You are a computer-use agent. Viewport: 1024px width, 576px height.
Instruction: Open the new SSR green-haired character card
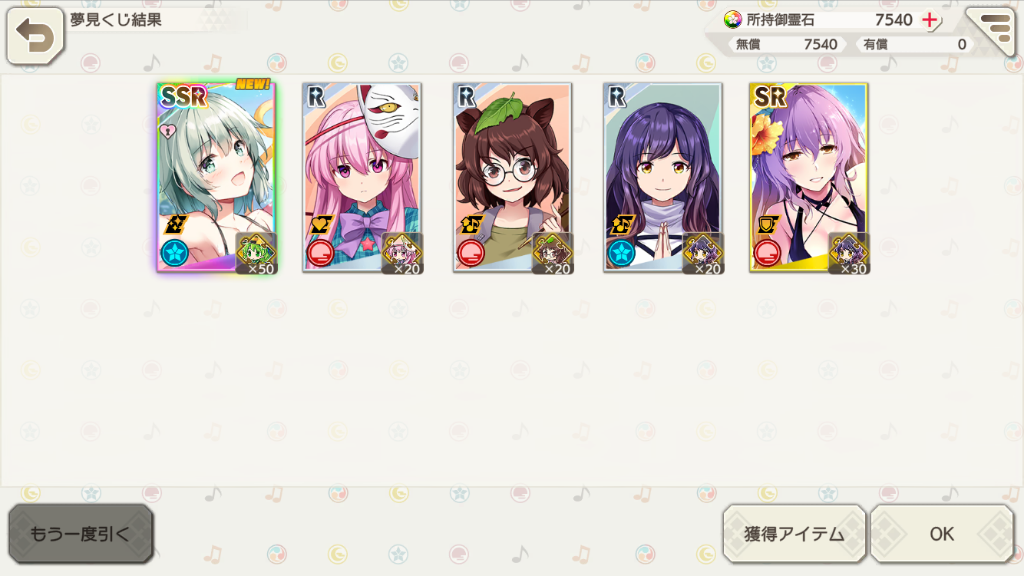(216, 177)
